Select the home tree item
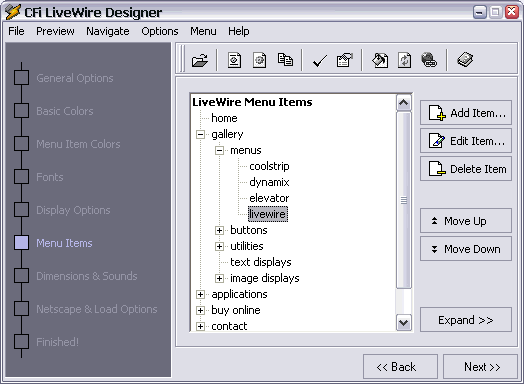Image resolution: width=524 pixels, height=384 pixels. [x=224, y=118]
